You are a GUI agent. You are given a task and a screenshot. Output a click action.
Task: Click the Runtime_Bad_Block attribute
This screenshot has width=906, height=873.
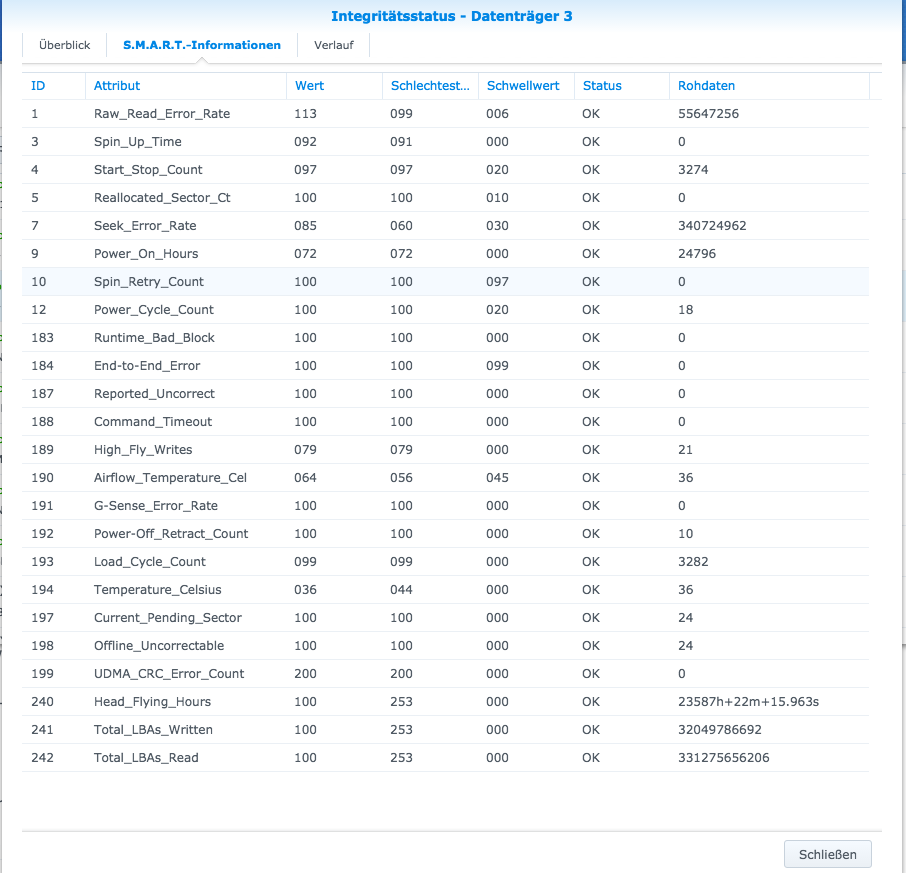pos(154,338)
